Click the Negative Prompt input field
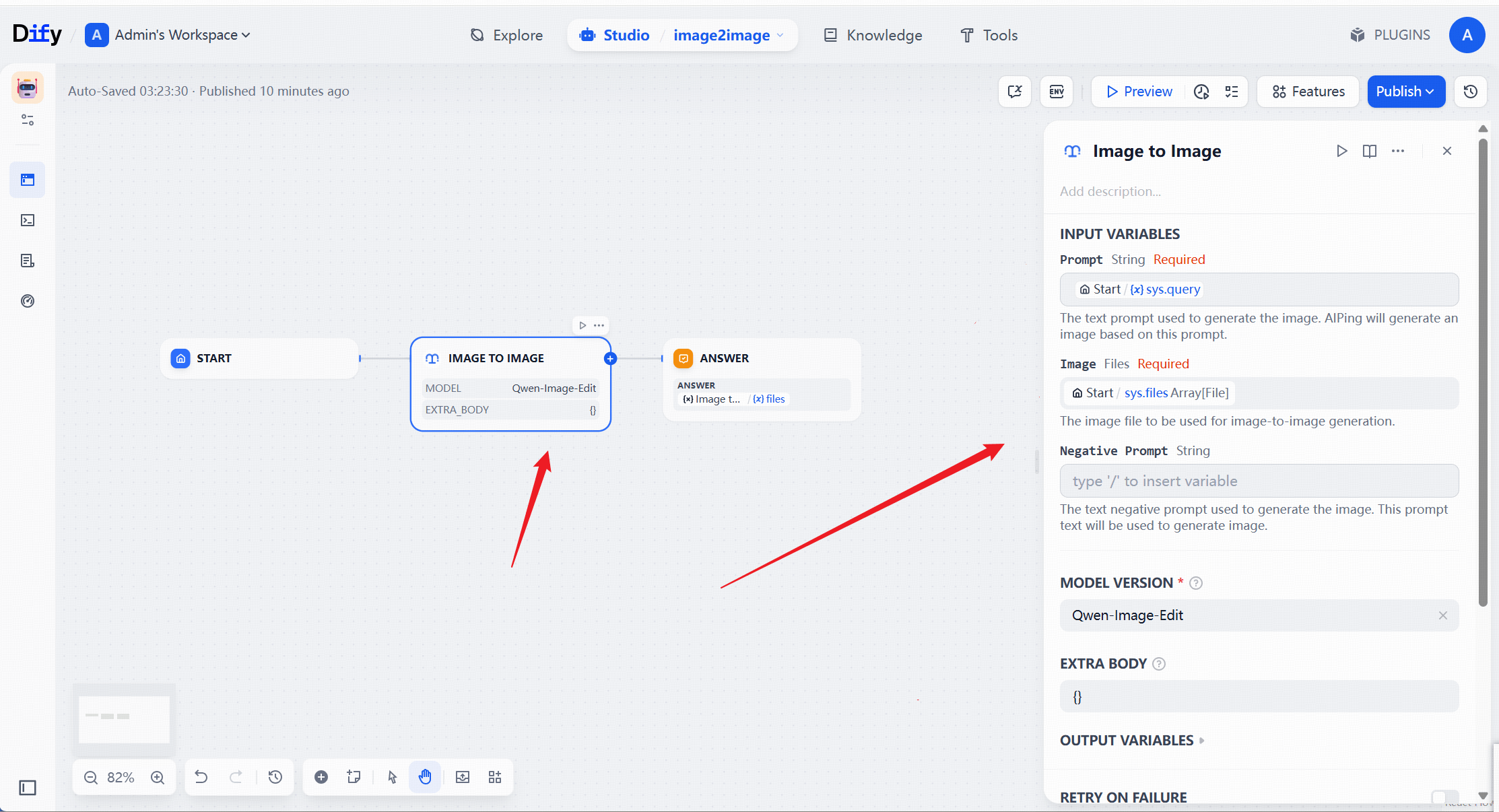The height and width of the screenshot is (812, 1499). (x=1259, y=481)
